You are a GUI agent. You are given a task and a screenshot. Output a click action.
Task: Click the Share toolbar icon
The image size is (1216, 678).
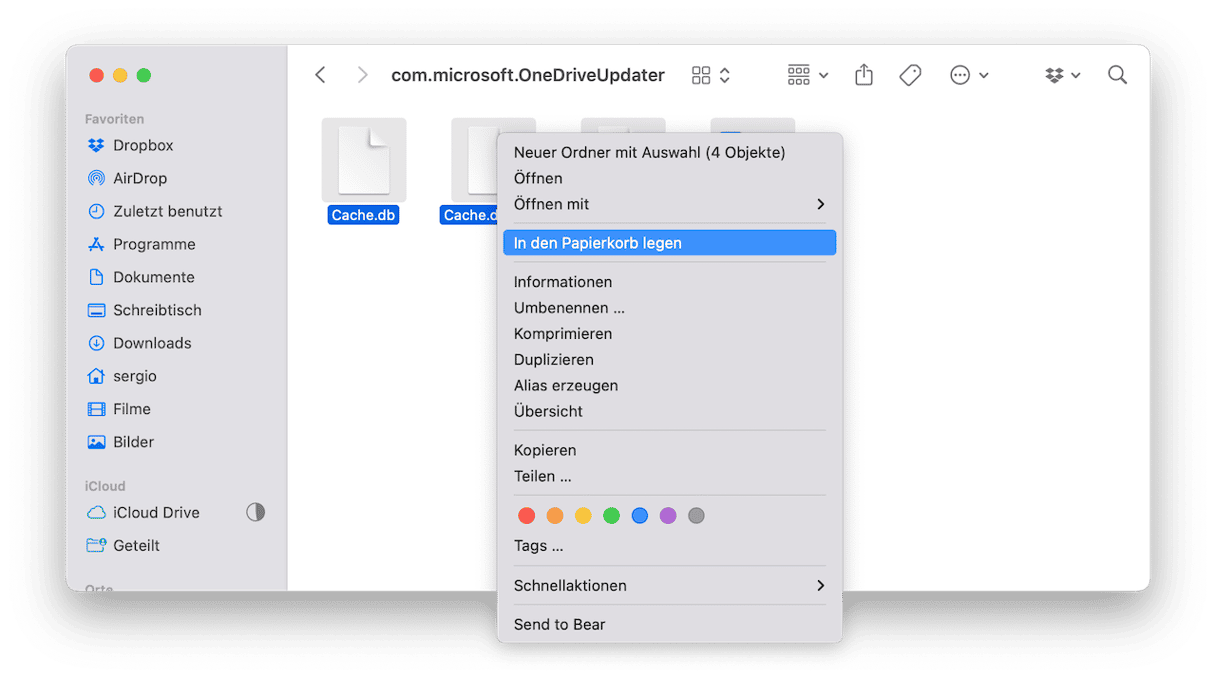tap(864, 75)
